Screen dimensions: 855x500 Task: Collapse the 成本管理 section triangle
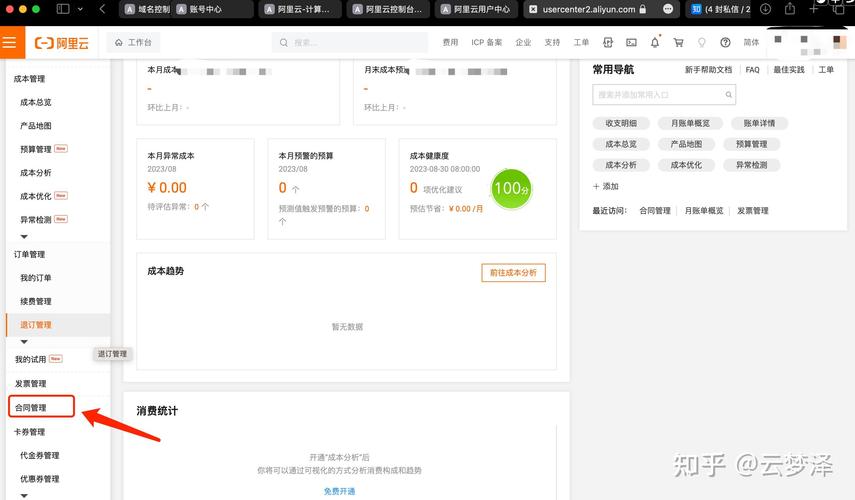coord(23,237)
